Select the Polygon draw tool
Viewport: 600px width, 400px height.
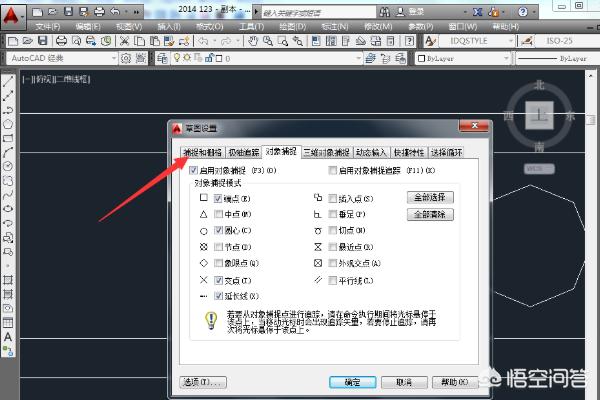(x=8, y=122)
